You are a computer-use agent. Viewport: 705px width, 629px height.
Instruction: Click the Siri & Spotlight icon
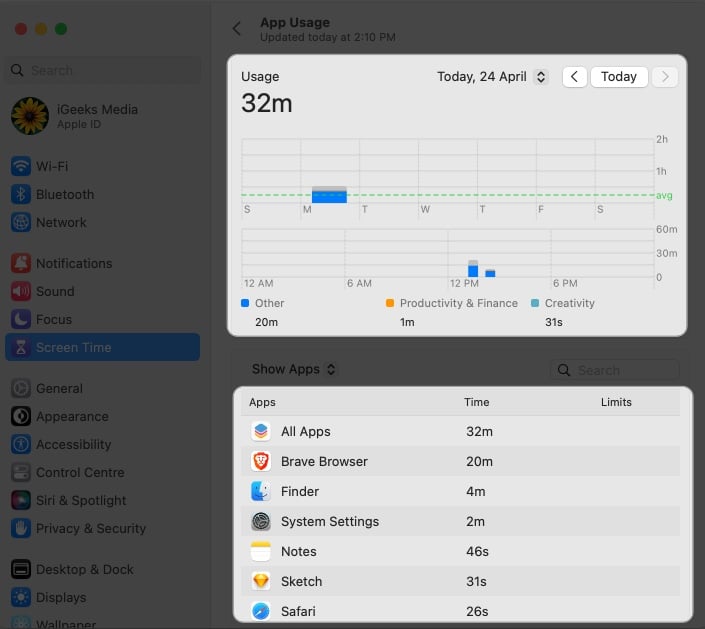point(21,500)
